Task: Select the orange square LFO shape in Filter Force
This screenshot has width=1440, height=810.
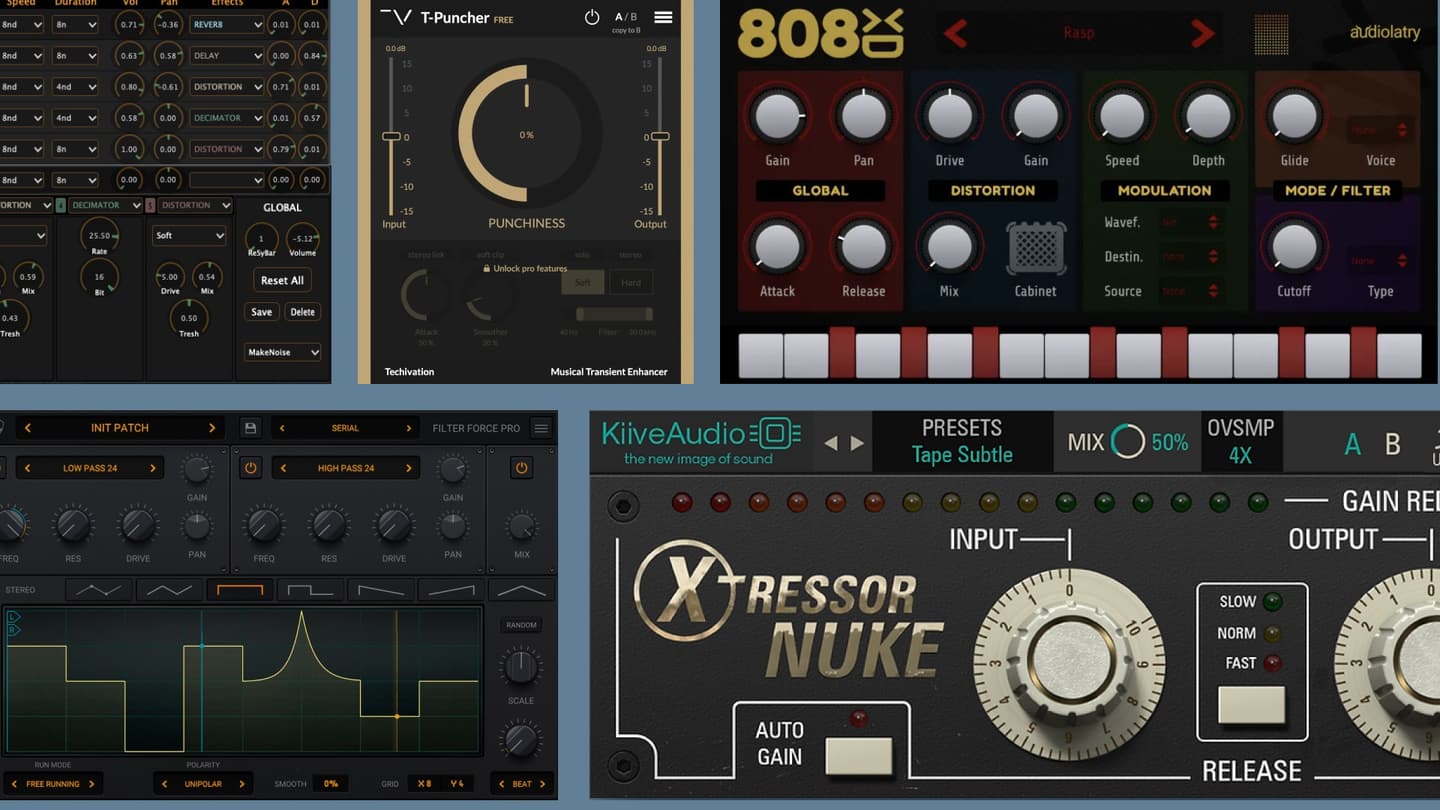Action: point(240,590)
